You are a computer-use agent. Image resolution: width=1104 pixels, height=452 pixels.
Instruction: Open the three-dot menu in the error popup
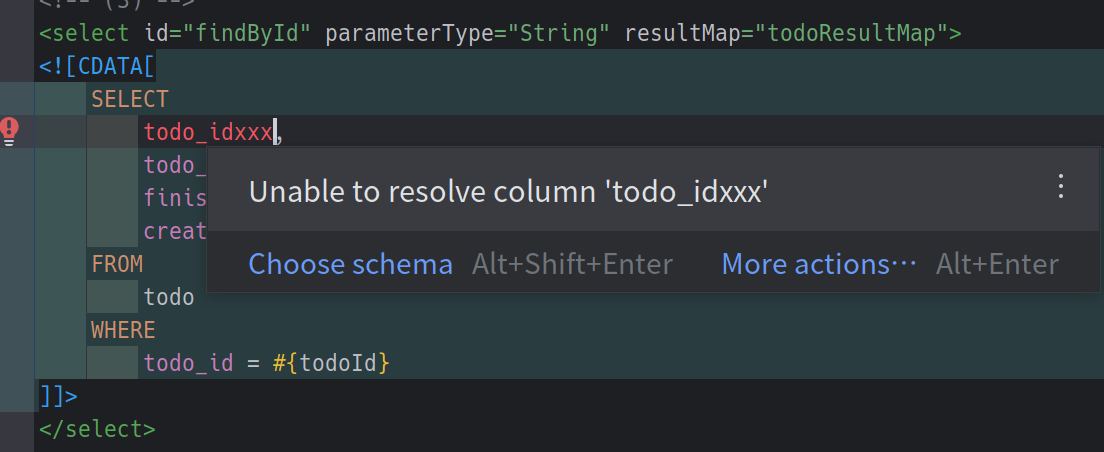click(x=1062, y=187)
